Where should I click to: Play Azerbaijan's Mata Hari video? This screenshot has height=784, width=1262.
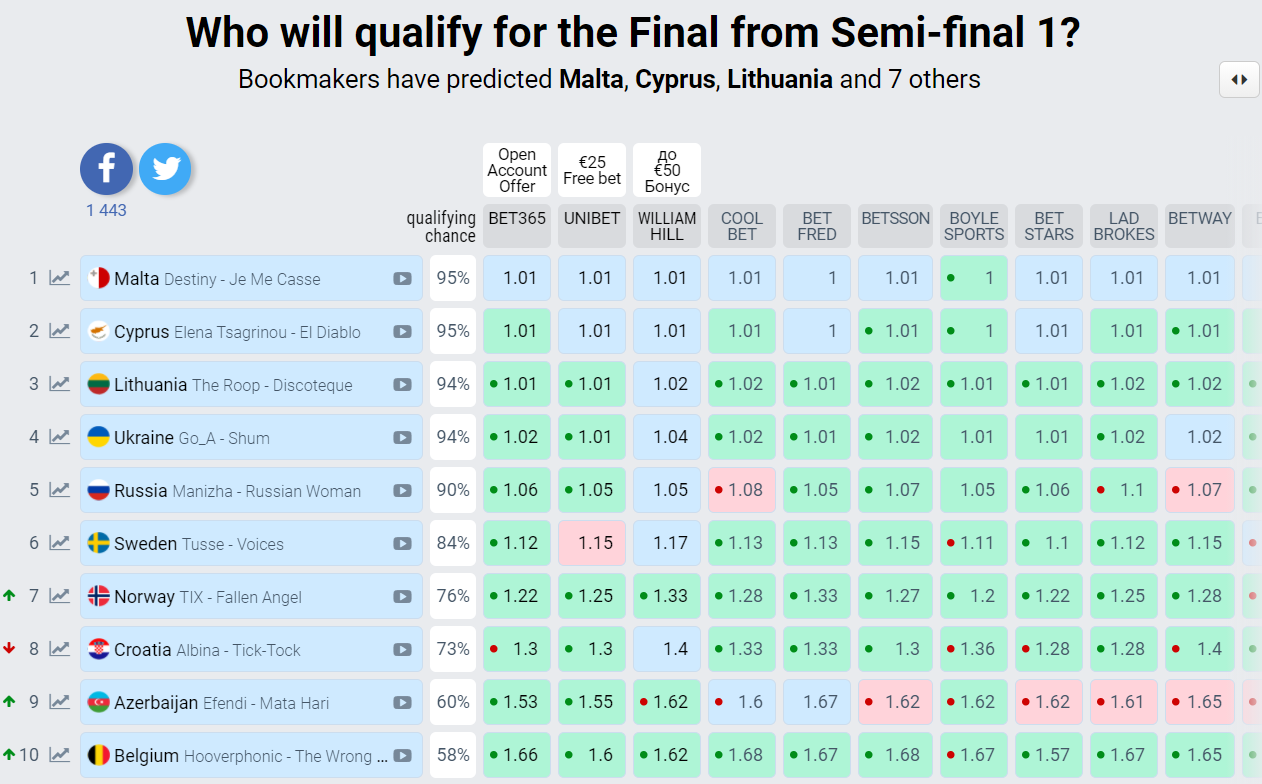[402, 703]
